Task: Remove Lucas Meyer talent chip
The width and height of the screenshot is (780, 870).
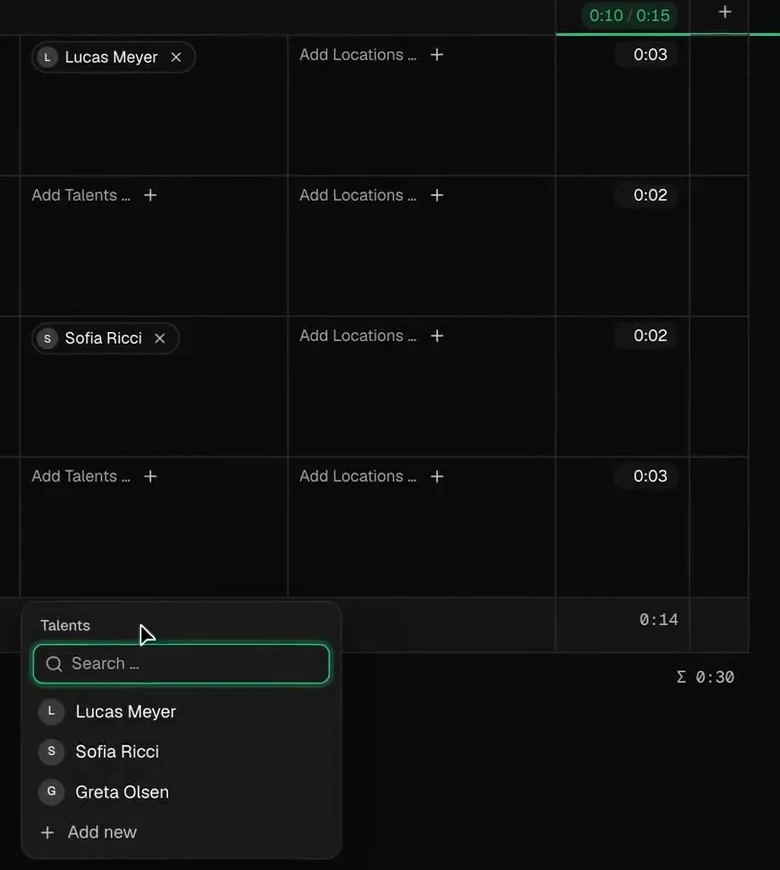Action: coord(176,57)
